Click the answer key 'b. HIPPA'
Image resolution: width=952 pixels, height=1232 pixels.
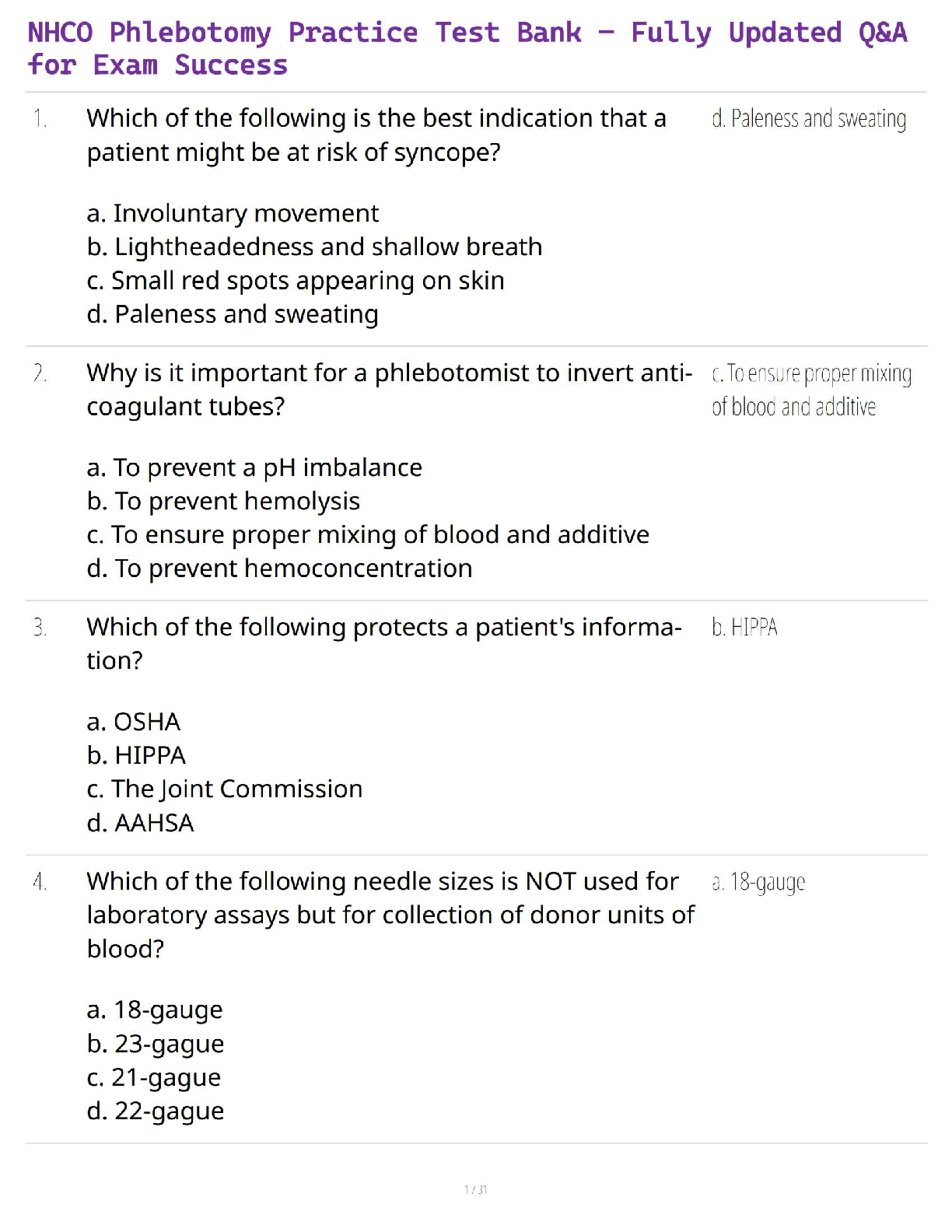(744, 628)
